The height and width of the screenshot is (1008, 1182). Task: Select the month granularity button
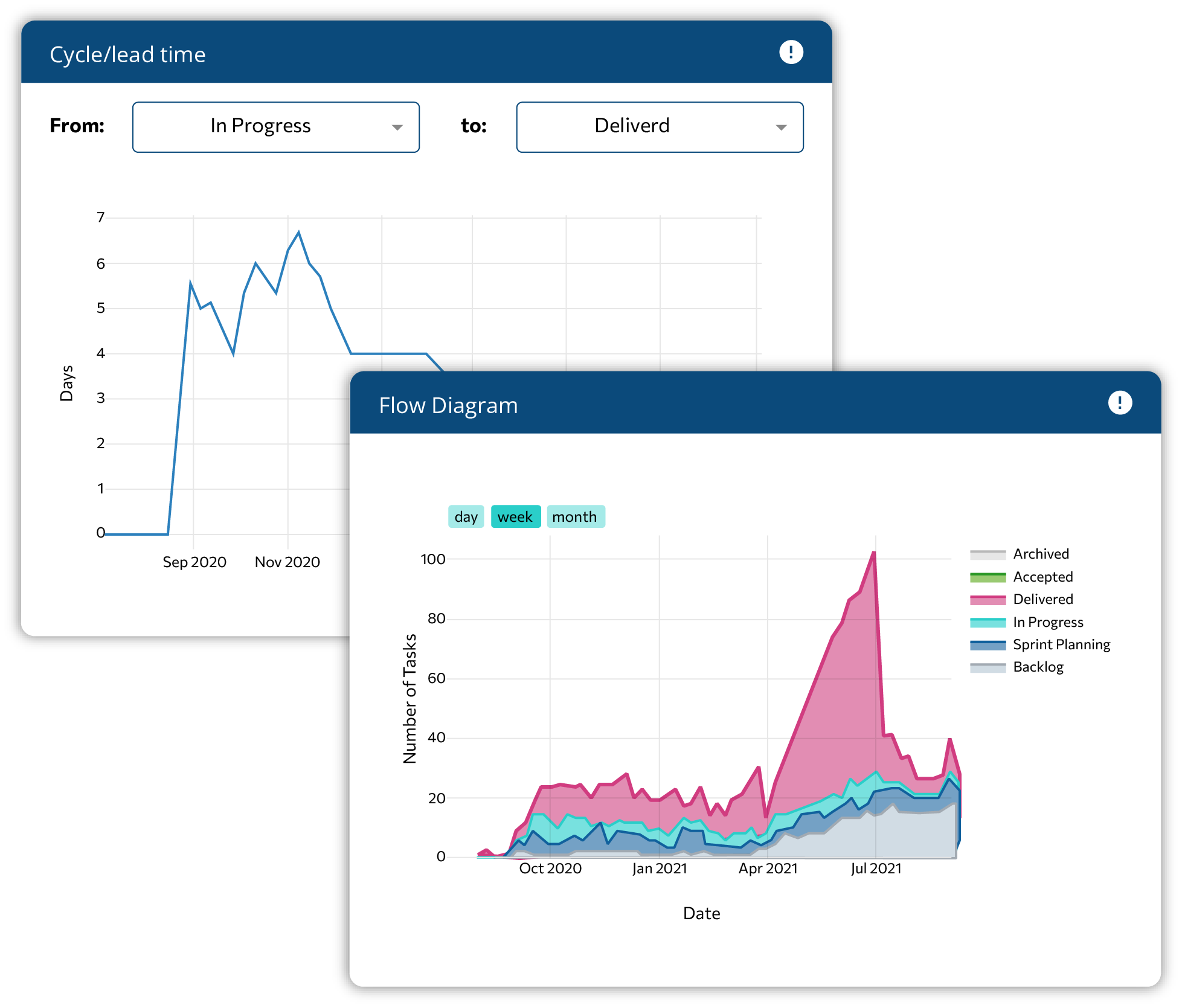[x=575, y=516]
